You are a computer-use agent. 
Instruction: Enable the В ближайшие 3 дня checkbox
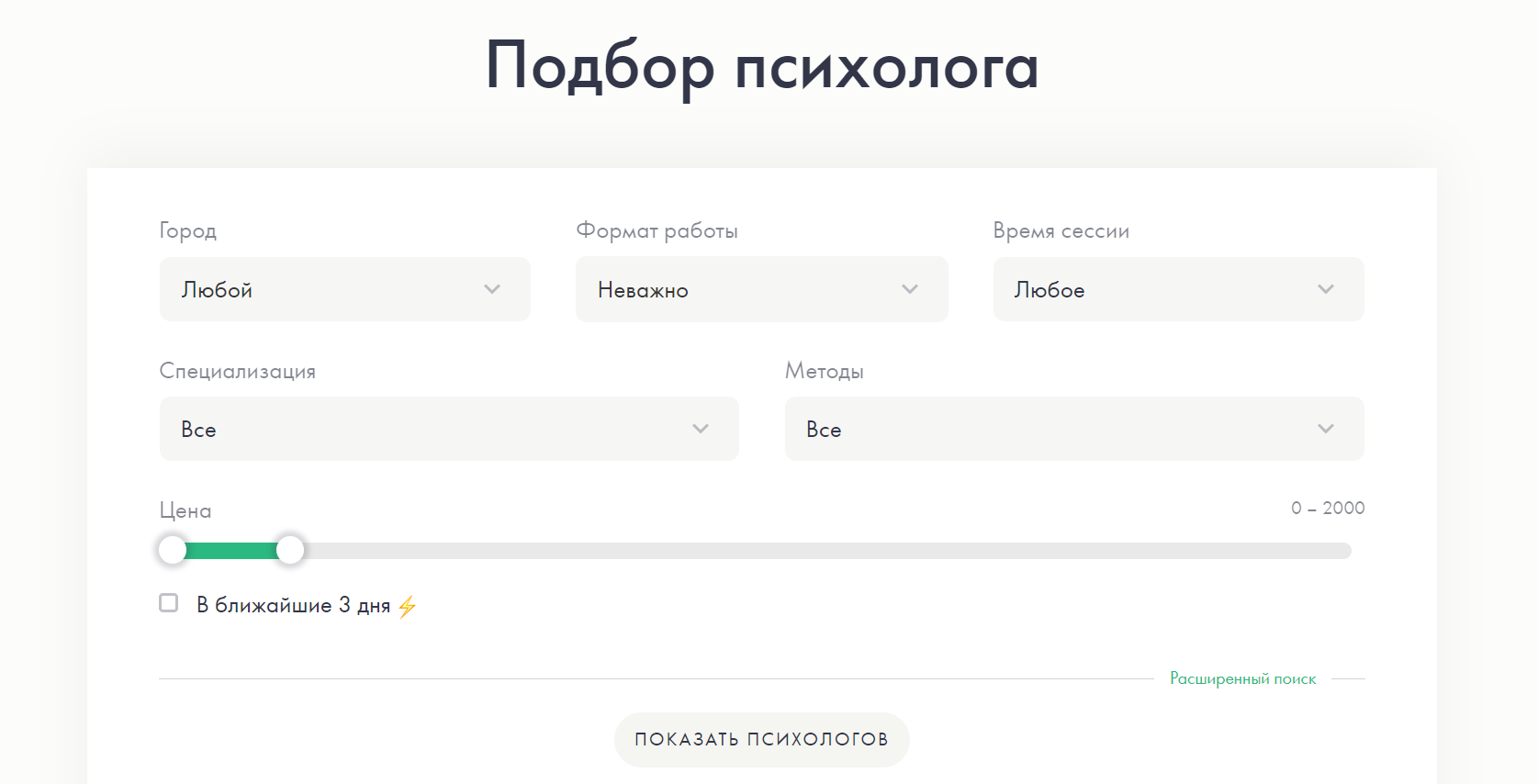[x=169, y=603]
